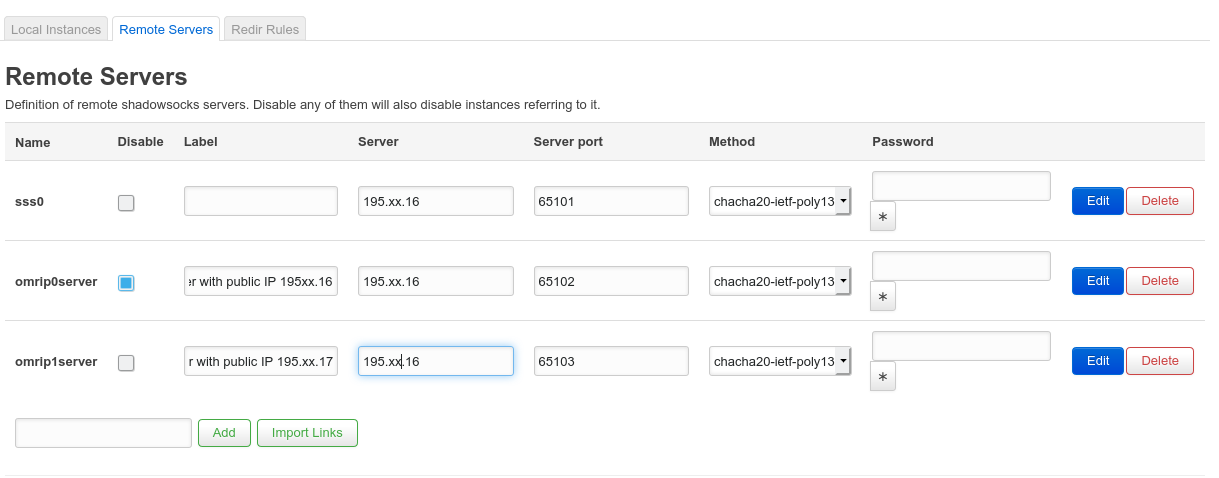
Task: Switch to Local Instances tab
Action: [x=56, y=29]
